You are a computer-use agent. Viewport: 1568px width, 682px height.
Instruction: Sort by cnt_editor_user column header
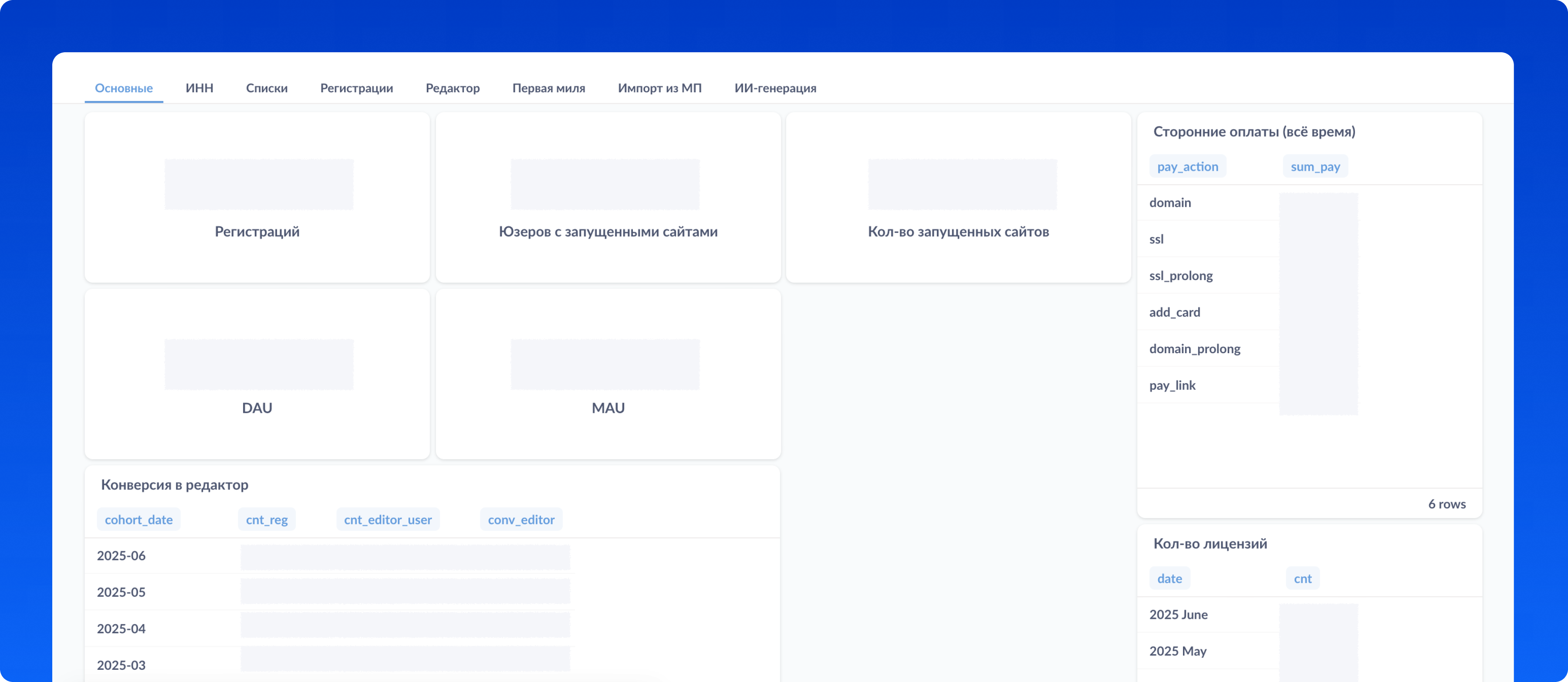pyautogui.click(x=388, y=520)
